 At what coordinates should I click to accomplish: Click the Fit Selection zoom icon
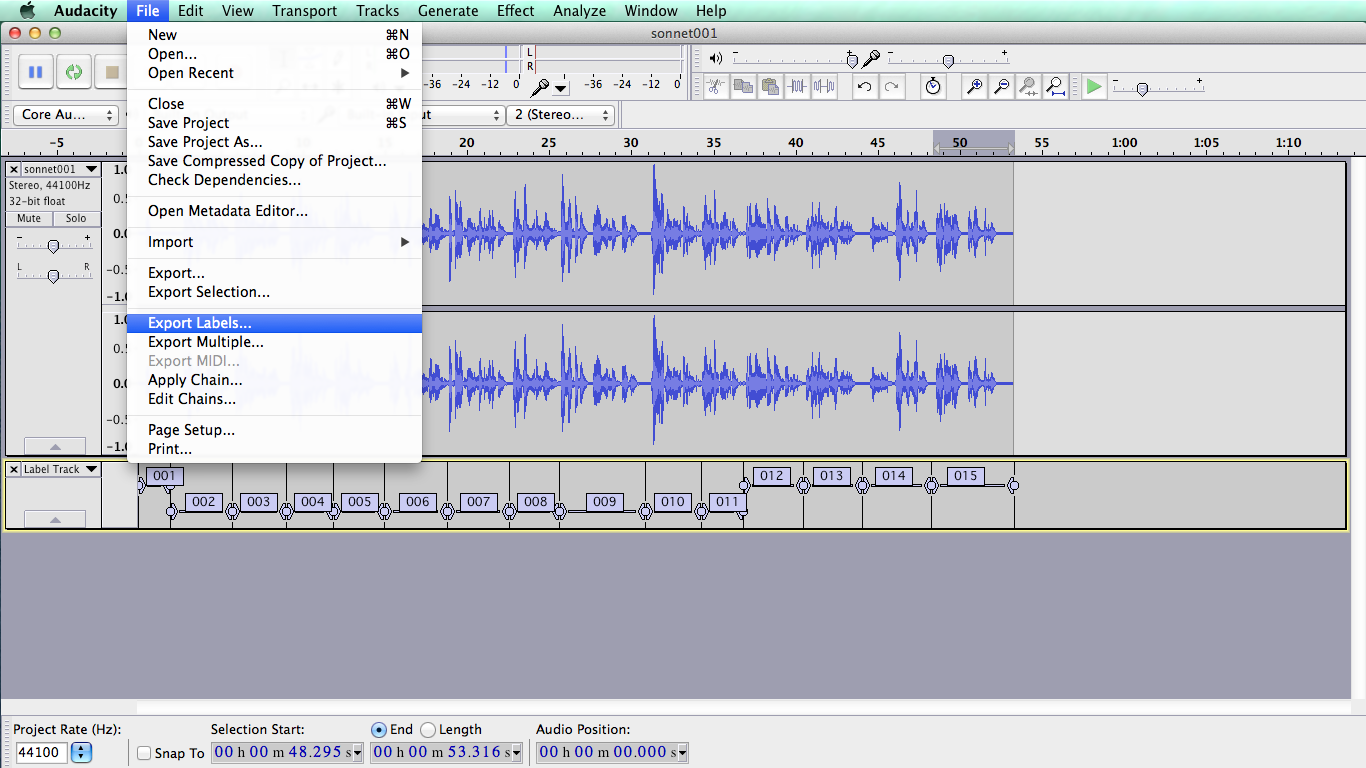1028,87
